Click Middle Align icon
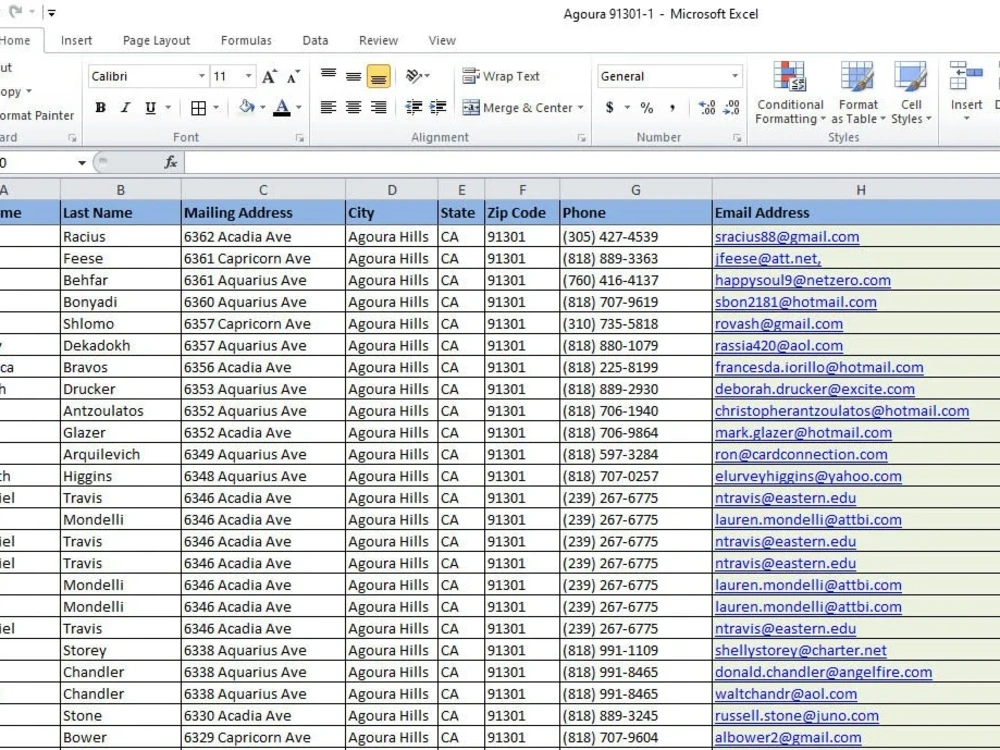Screen dimensions: 1000x750 353,77
